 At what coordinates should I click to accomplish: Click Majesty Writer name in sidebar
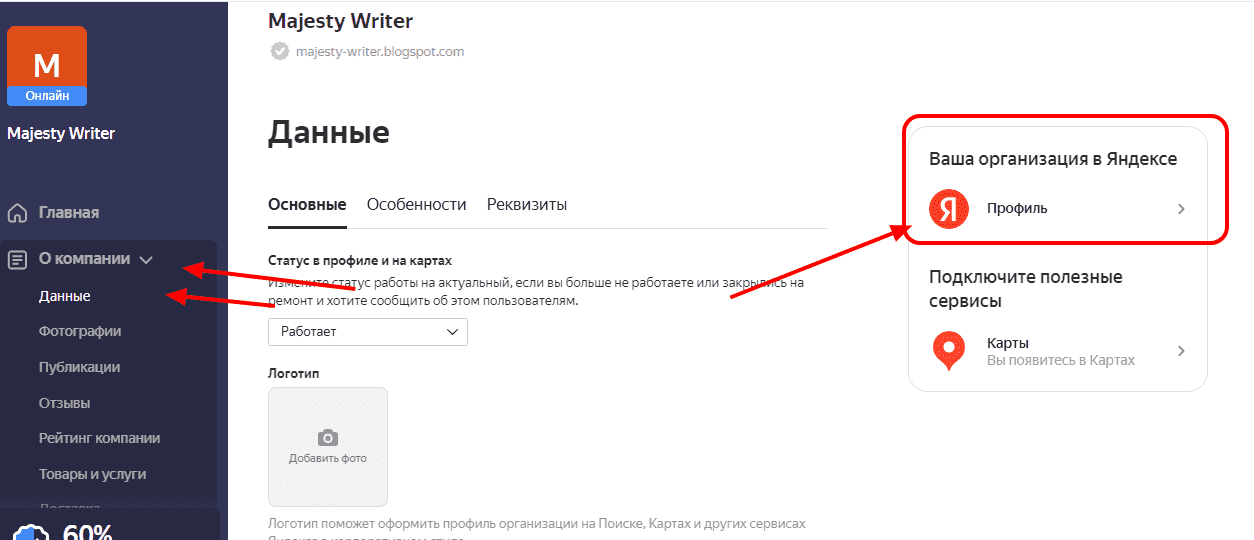click(61, 133)
